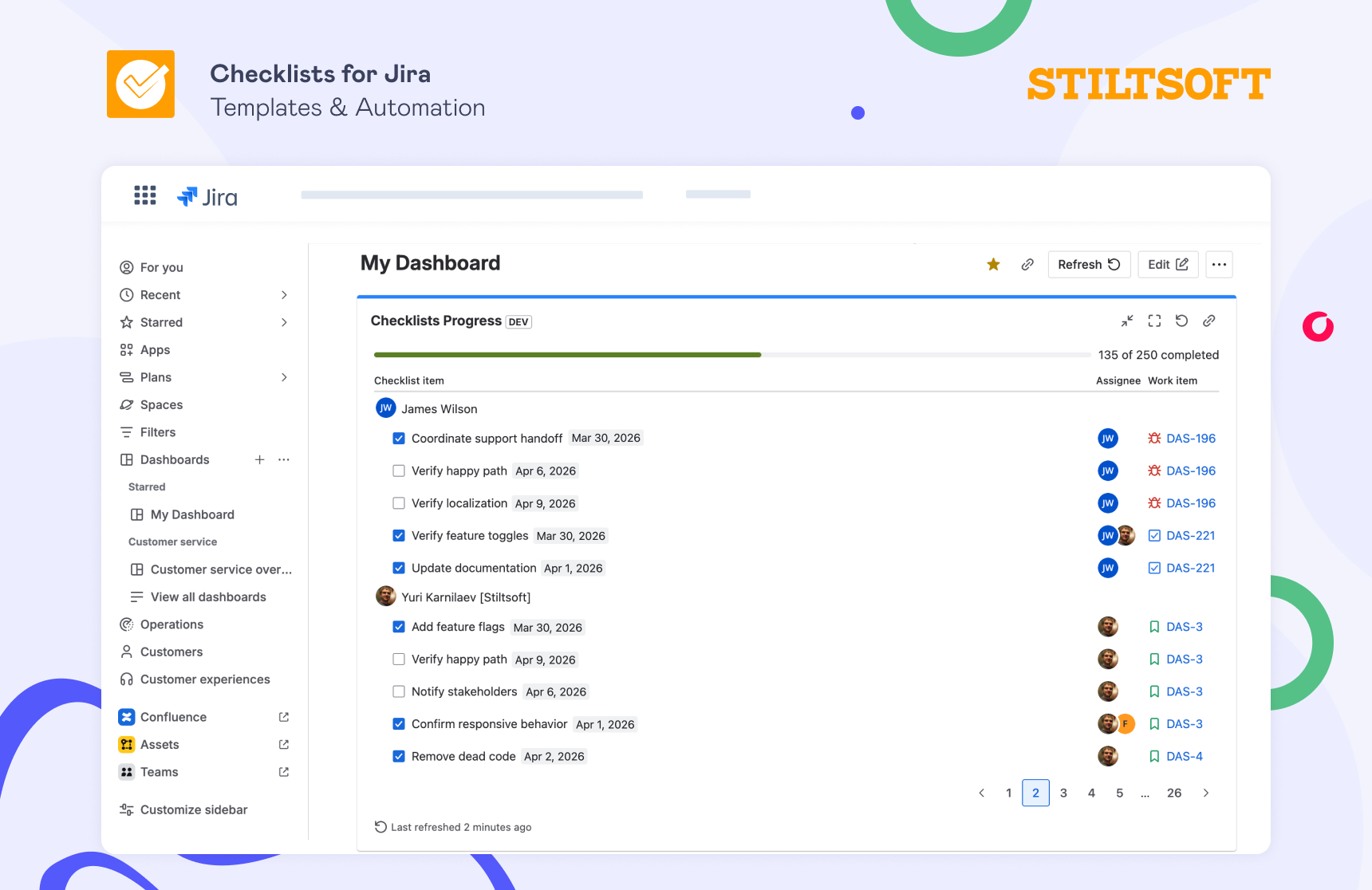Open Filters from the sidebar
This screenshot has width=1372, height=890.
158,431
